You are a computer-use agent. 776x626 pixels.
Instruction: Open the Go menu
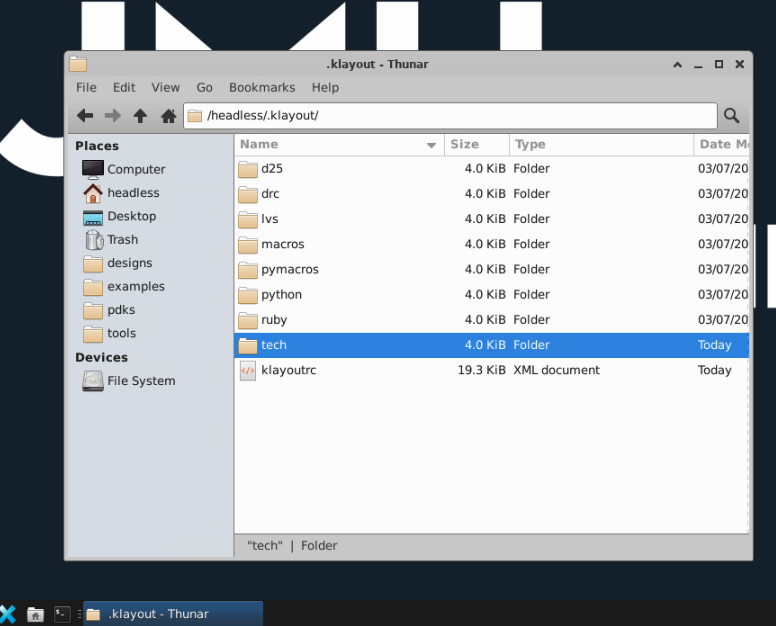coord(204,88)
